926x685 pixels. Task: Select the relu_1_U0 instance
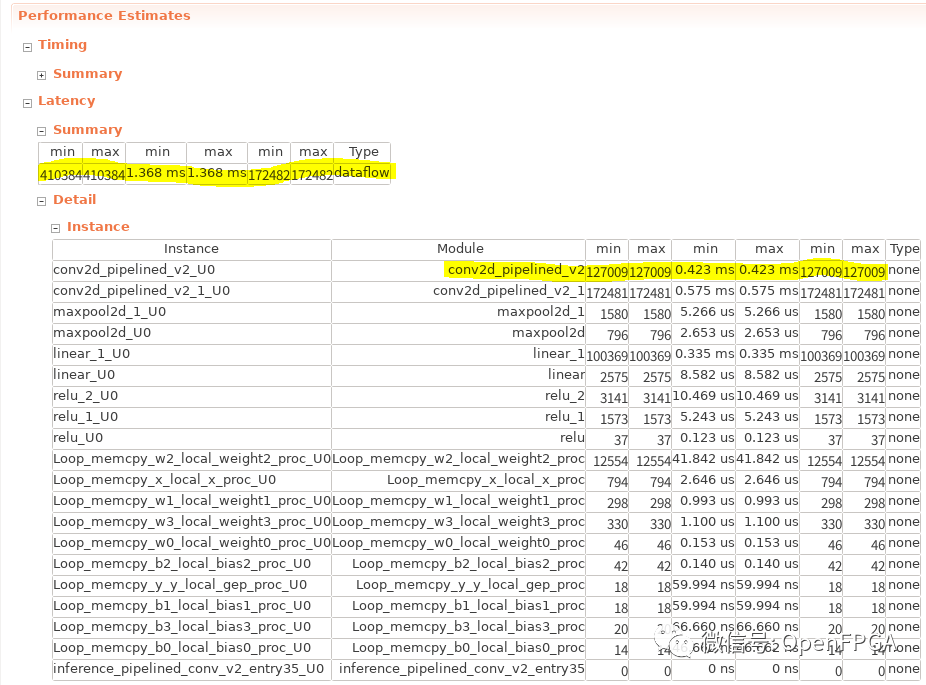pyautogui.click(x=191, y=417)
